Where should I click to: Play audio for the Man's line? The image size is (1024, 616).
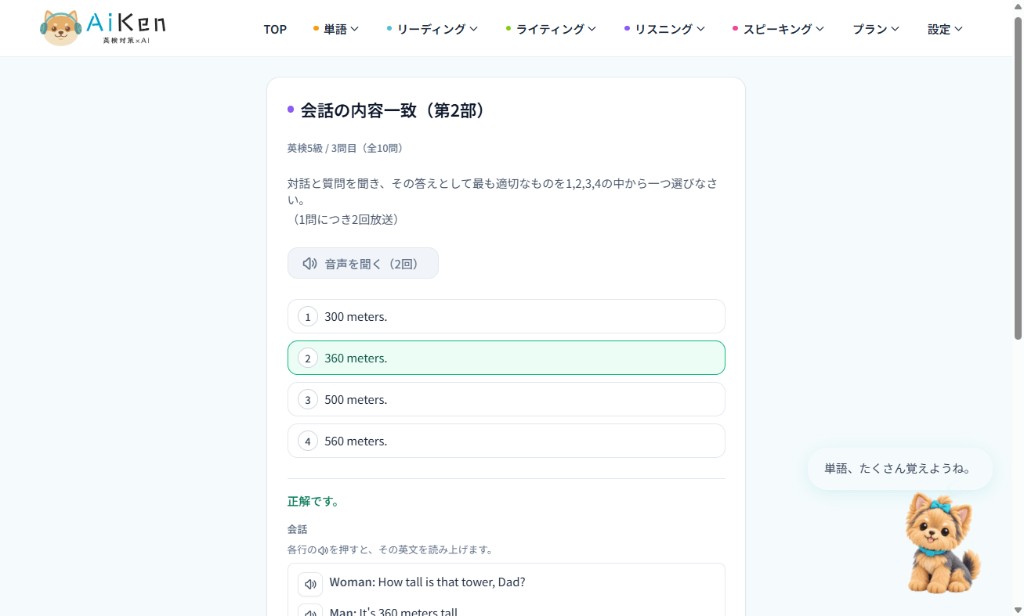[x=310, y=611]
